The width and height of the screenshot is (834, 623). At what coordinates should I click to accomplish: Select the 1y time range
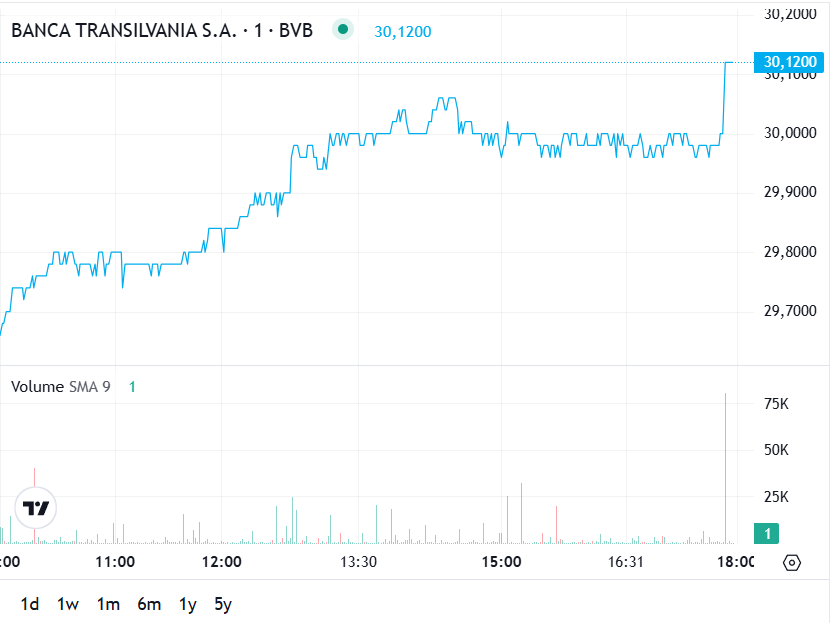click(x=188, y=604)
